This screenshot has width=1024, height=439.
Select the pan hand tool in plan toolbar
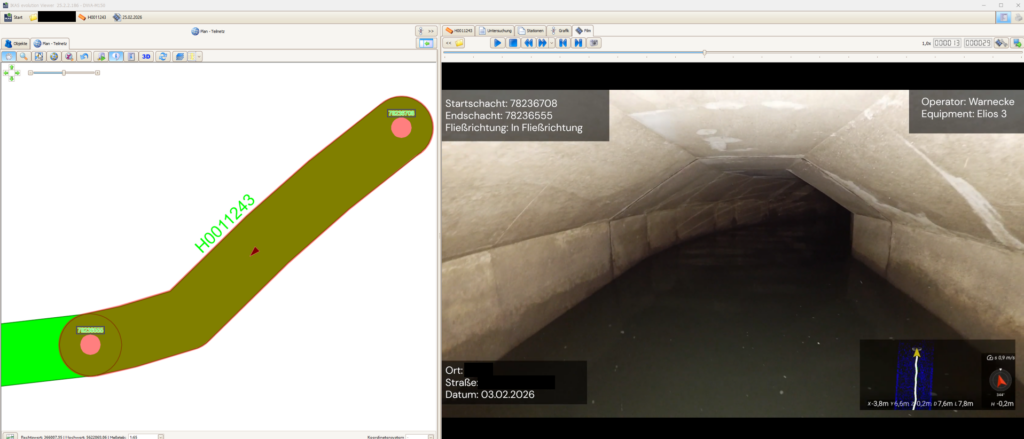point(8,56)
